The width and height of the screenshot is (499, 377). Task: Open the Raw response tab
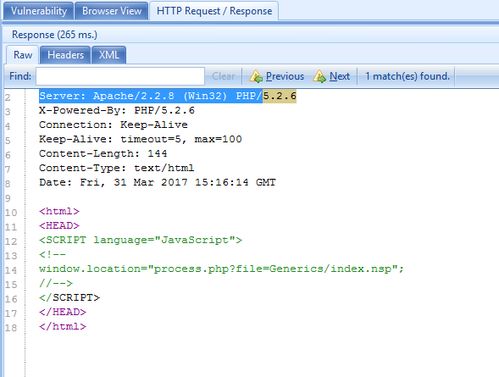tap(23, 55)
